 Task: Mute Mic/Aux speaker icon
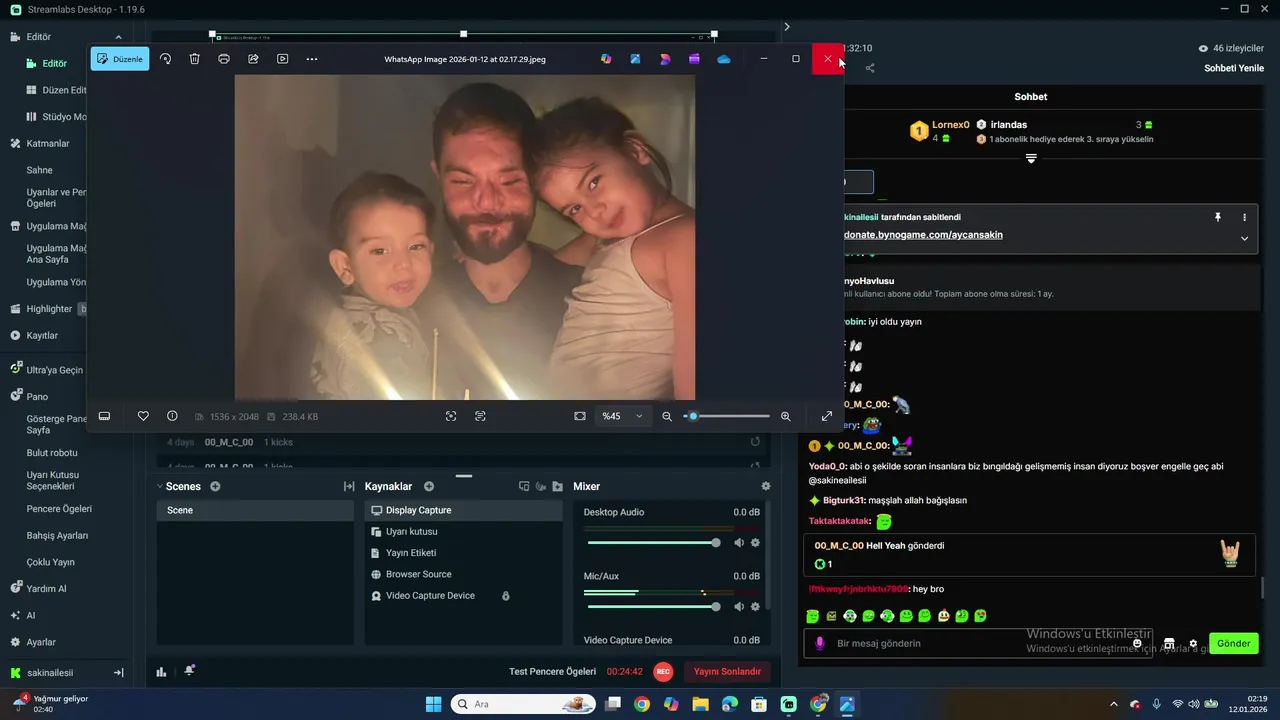[x=739, y=606]
